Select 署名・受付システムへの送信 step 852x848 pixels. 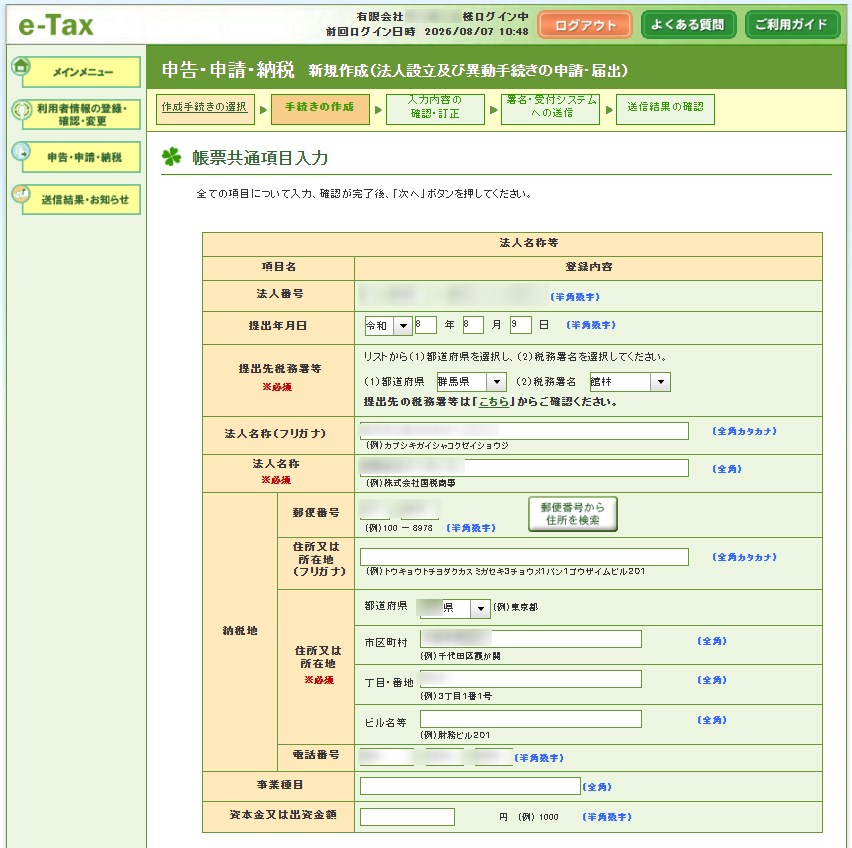[550, 109]
